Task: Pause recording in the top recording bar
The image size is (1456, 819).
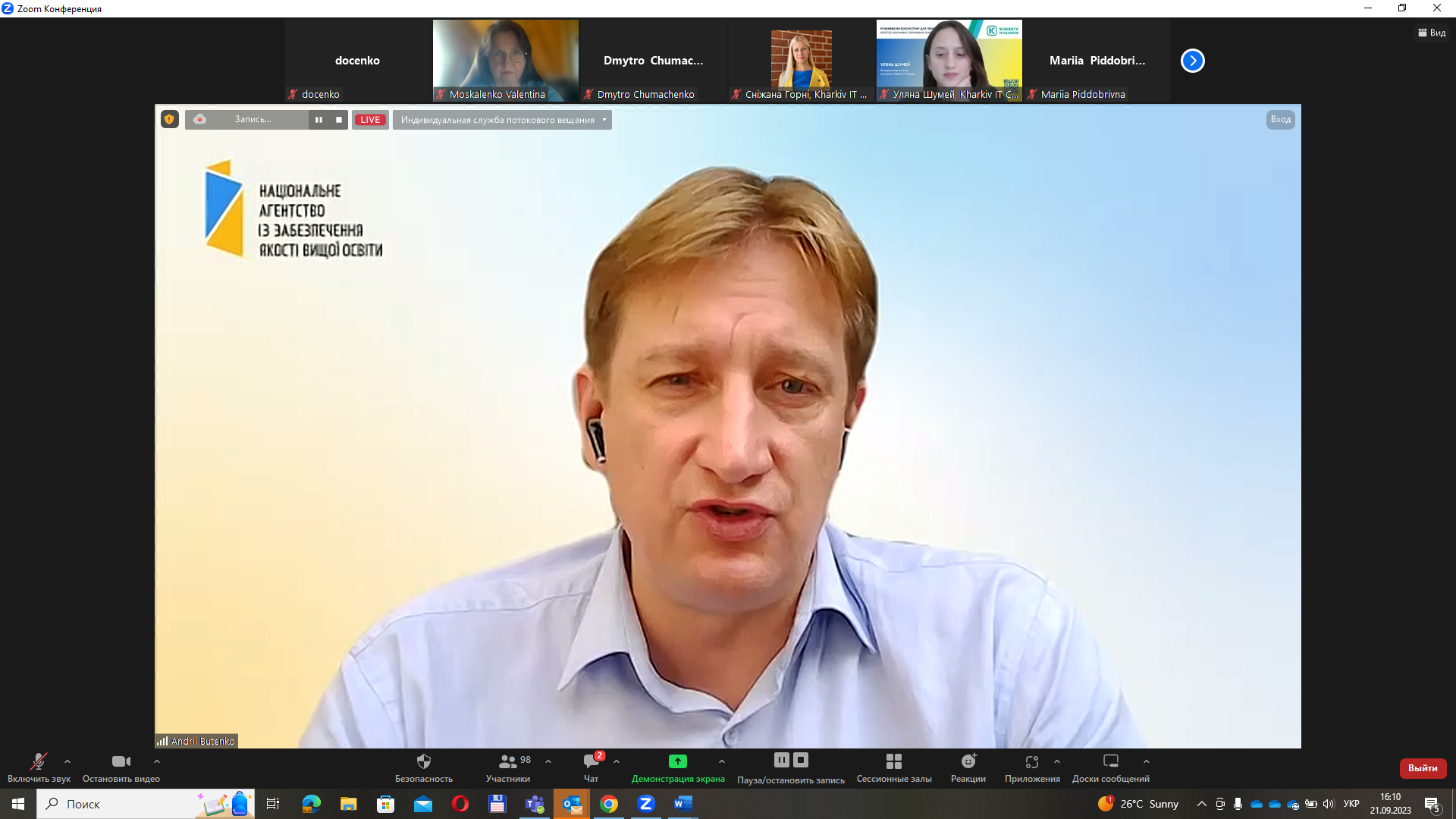Action: pyautogui.click(x=318, y=120)
